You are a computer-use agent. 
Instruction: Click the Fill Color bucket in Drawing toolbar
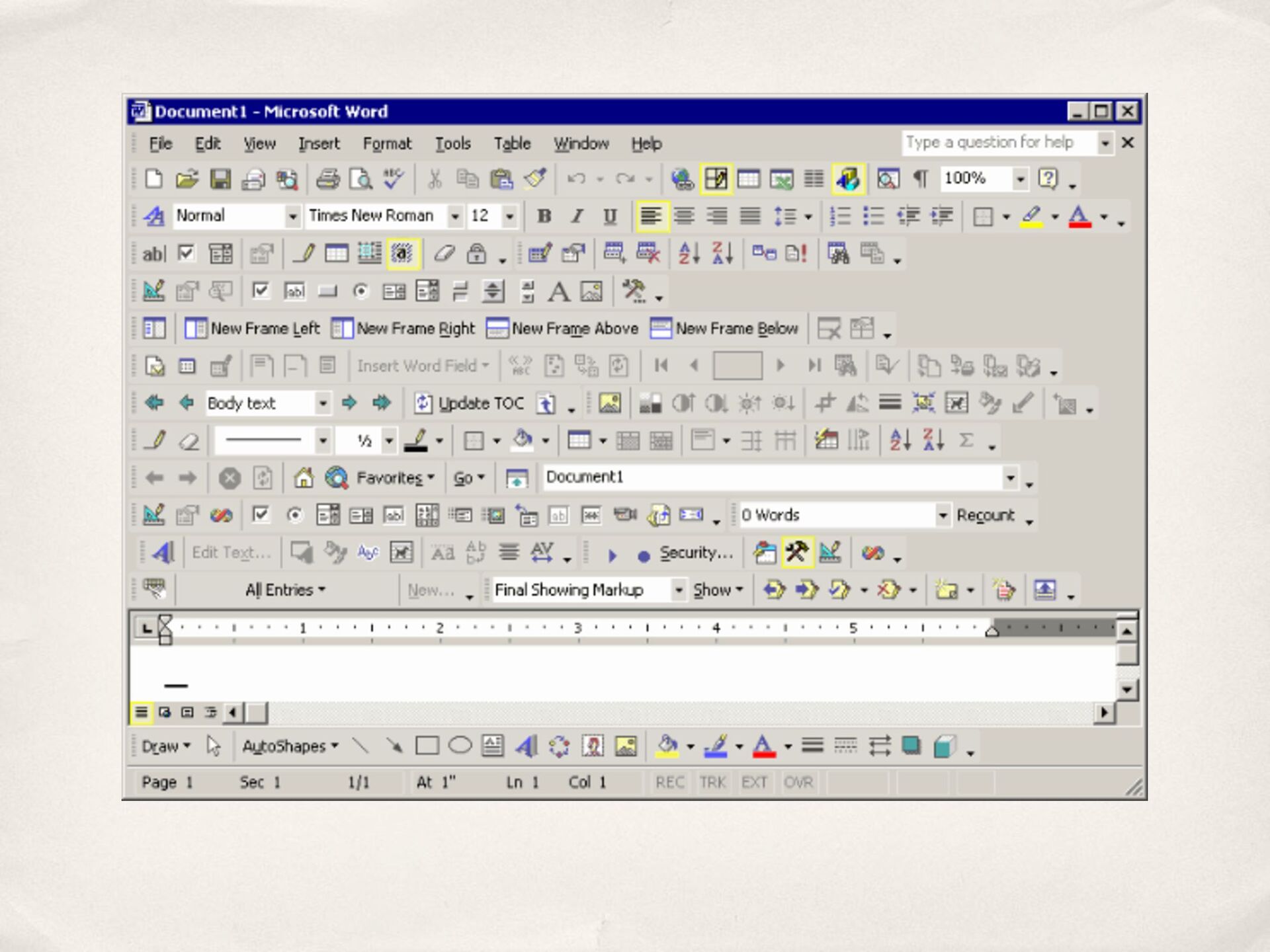coord(667,746)
